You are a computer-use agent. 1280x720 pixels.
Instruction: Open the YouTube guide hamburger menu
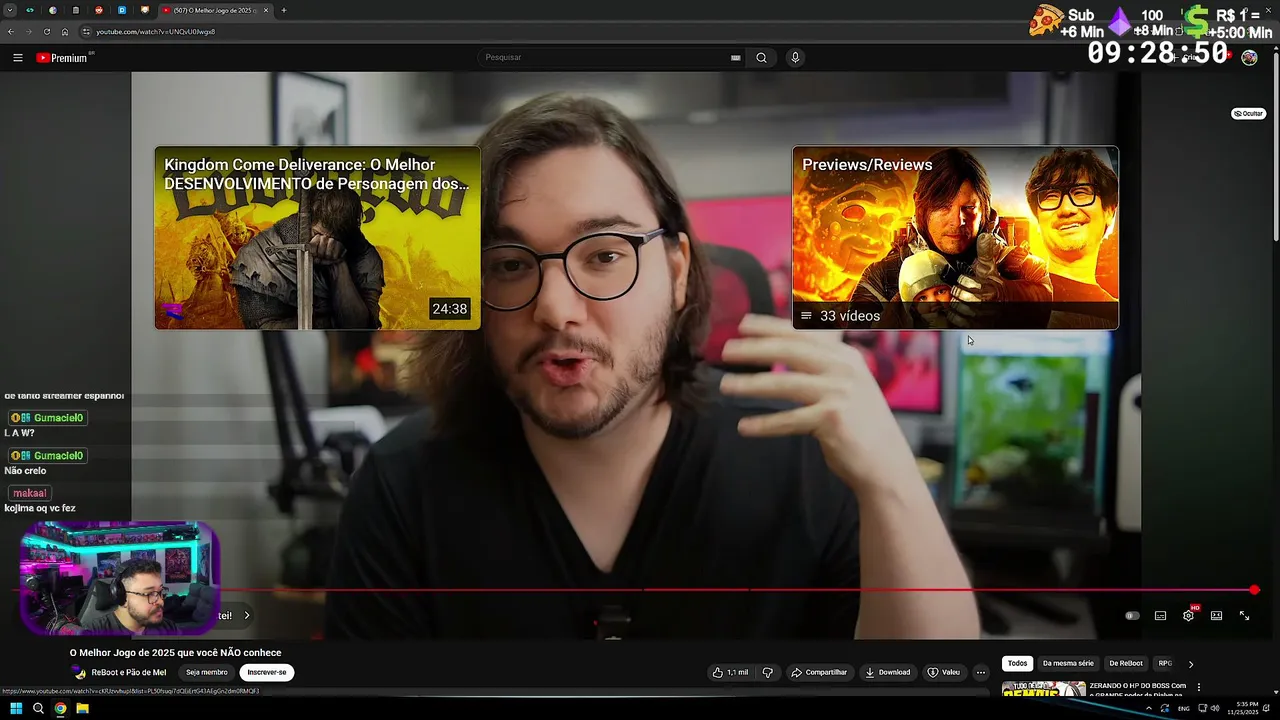click(17, 58)
